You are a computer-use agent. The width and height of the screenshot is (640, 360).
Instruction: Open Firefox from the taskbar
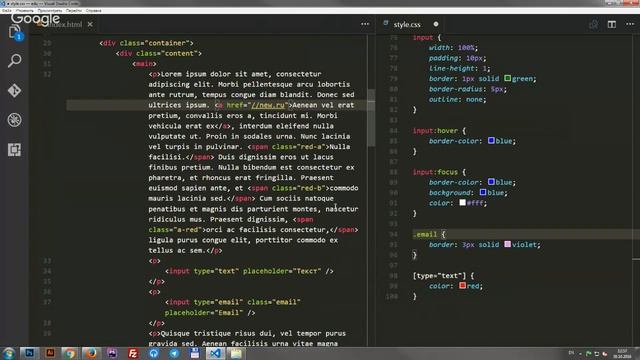pyautogui.click(x=91, y=353)
